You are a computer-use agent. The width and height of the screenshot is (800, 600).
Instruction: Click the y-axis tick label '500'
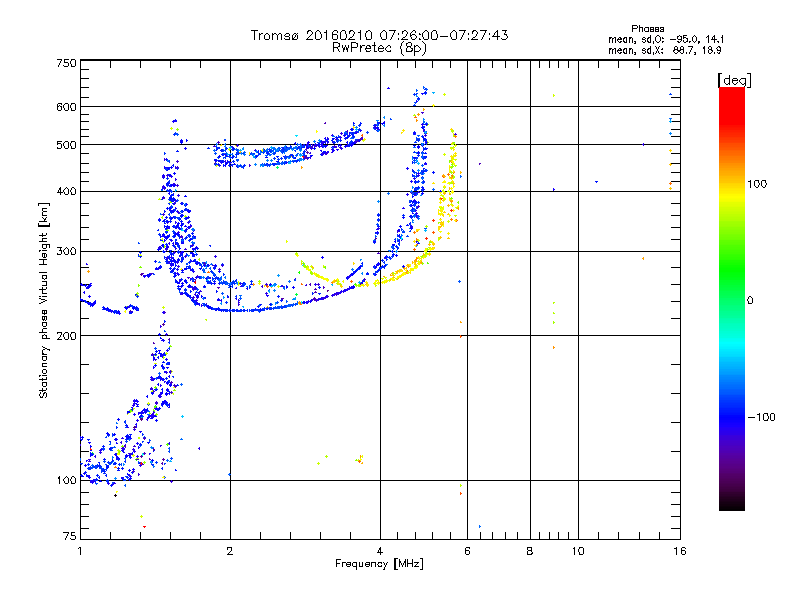point(66,145)
